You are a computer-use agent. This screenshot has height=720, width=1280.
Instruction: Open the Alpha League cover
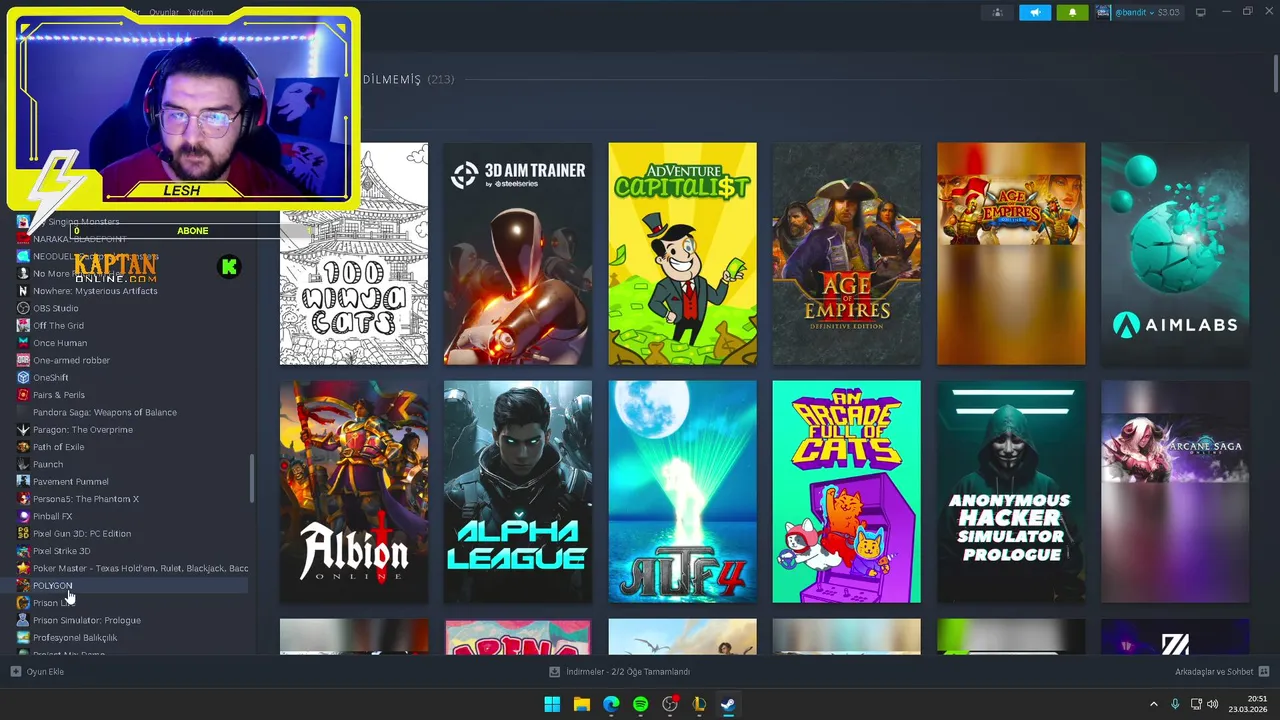click(518, 492)
